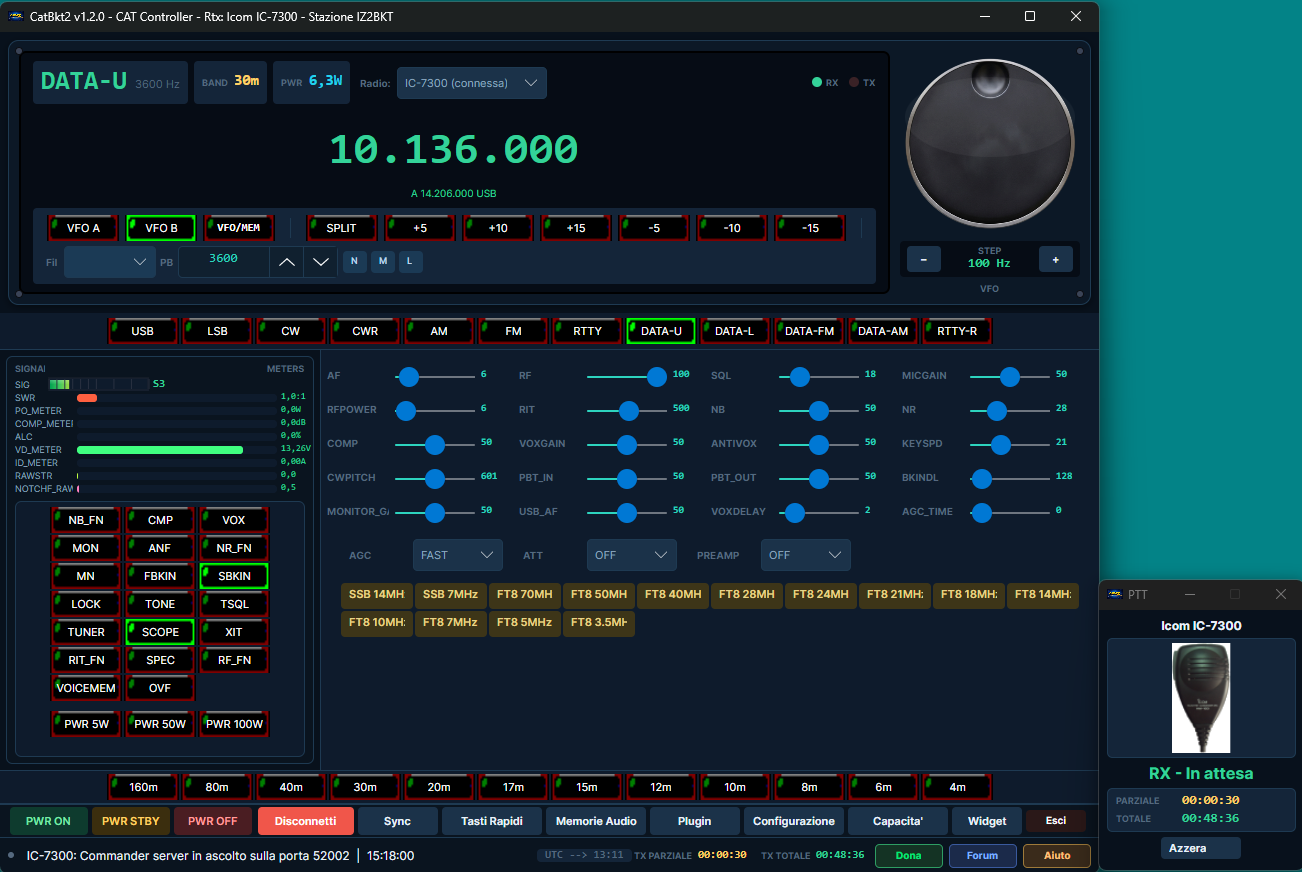Click the microphone PTT image in PTT window
This screenshot has width=1302, height=872.
tap(1201, 698)
